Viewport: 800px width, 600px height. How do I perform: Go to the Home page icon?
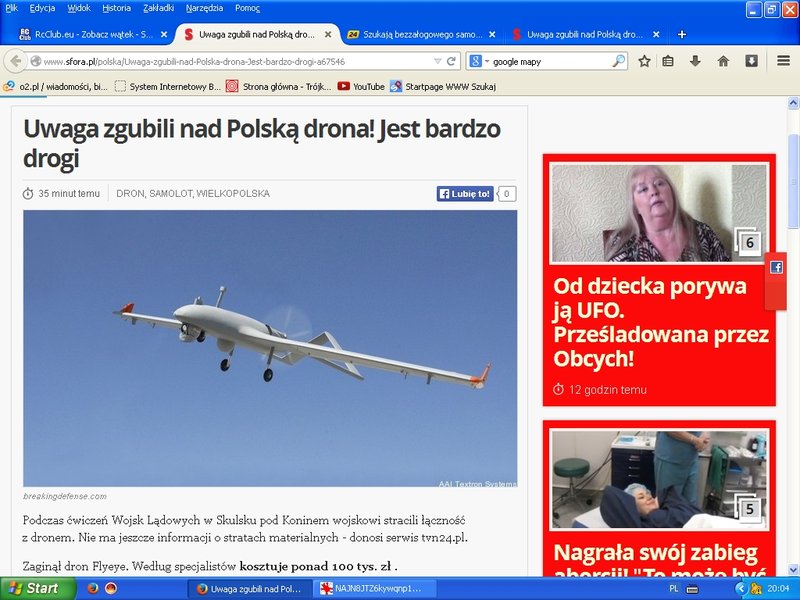click(x=723, y=61)
